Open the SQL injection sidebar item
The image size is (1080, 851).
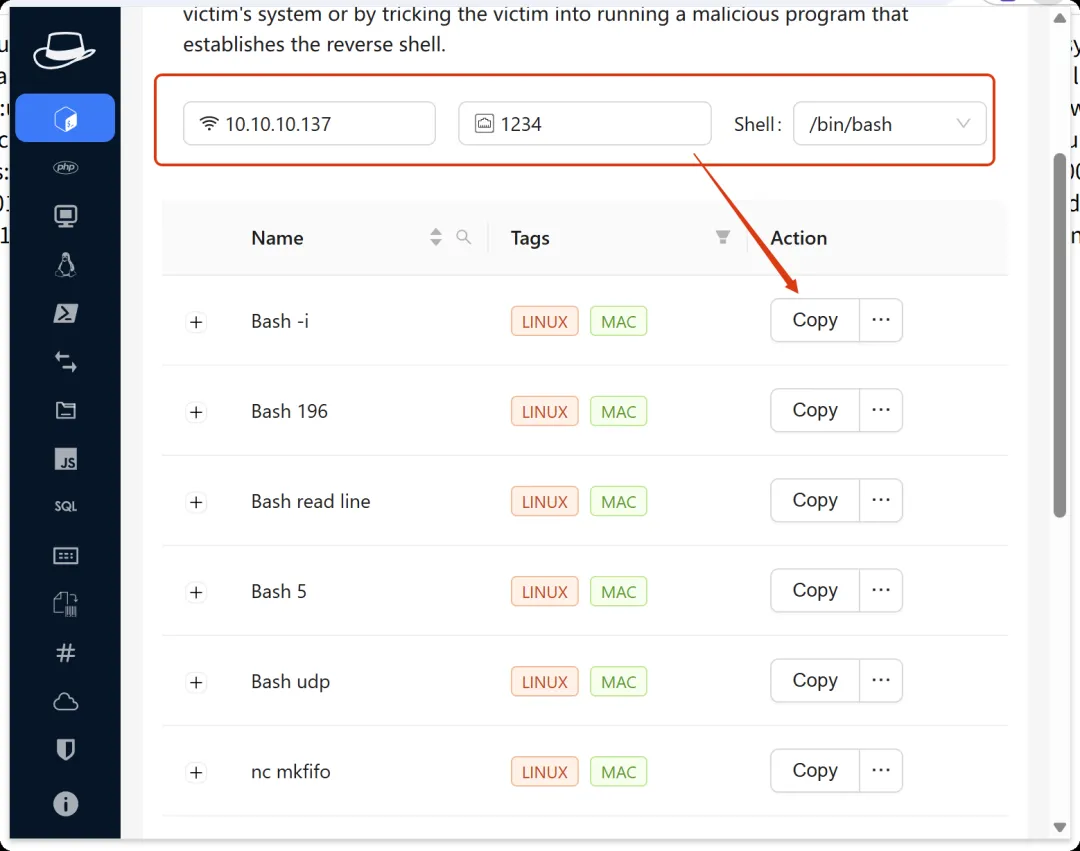pyautogui.click(x=66, y=507)
